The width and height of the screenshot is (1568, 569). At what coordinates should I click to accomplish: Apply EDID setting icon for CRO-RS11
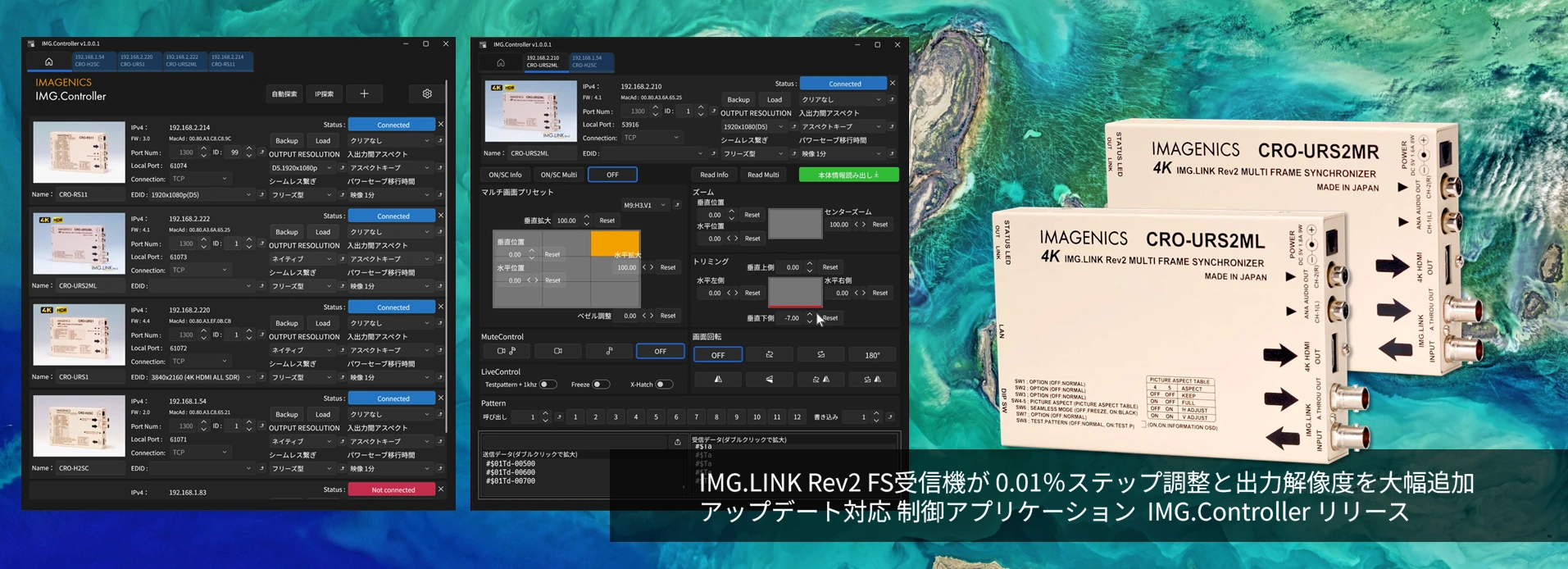coord(262,195)
